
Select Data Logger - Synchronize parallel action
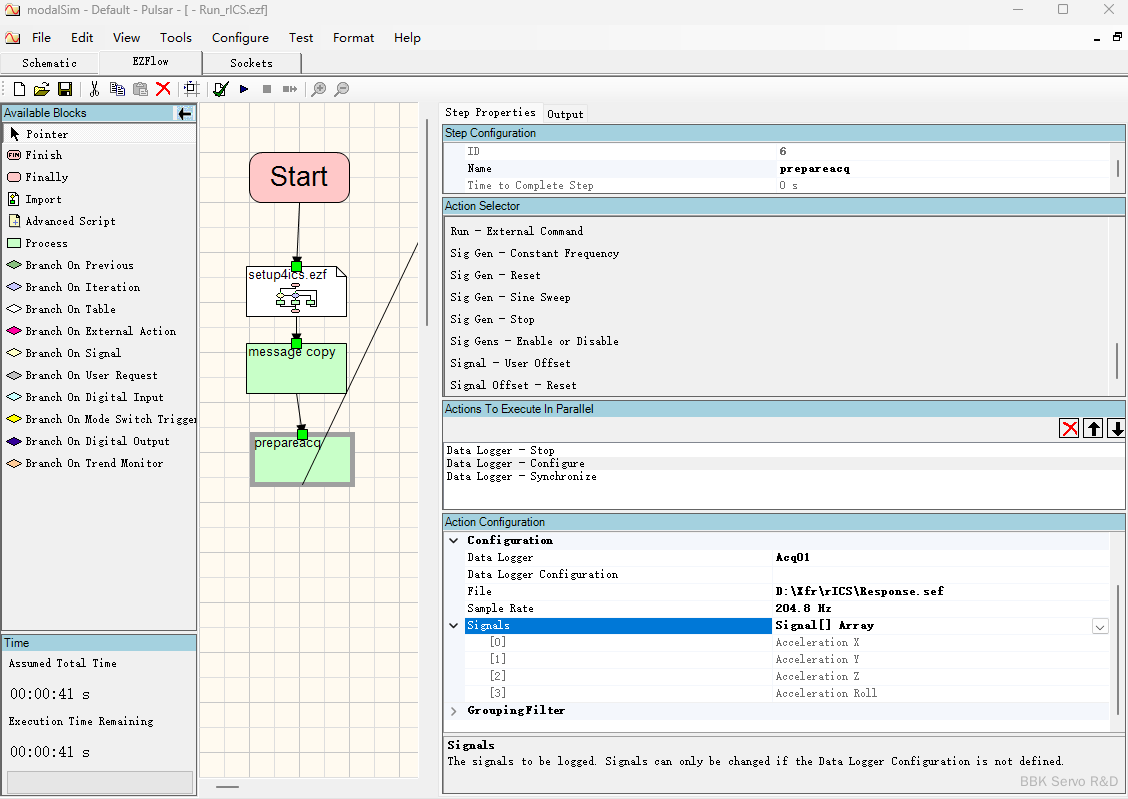click(x=521, y=477)
